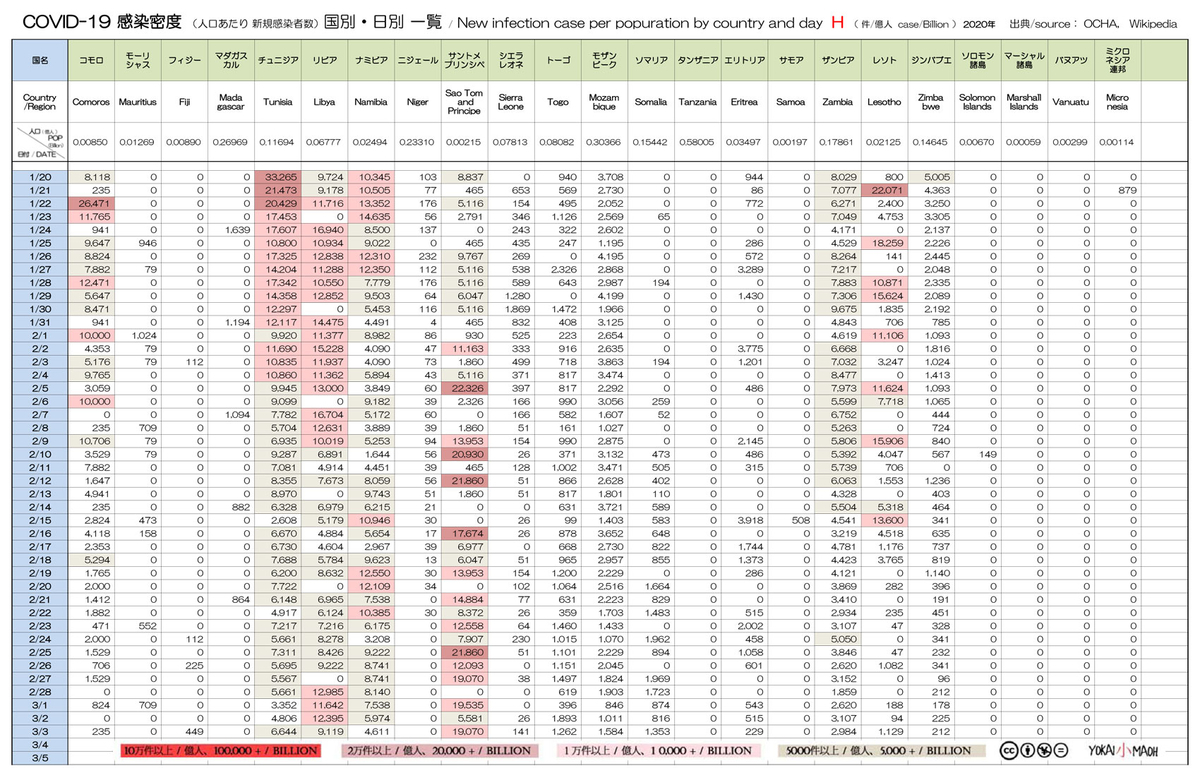
Task: Click Zimbabwe value 5,005
Action: pyautogui.click(x=936, y=176)
